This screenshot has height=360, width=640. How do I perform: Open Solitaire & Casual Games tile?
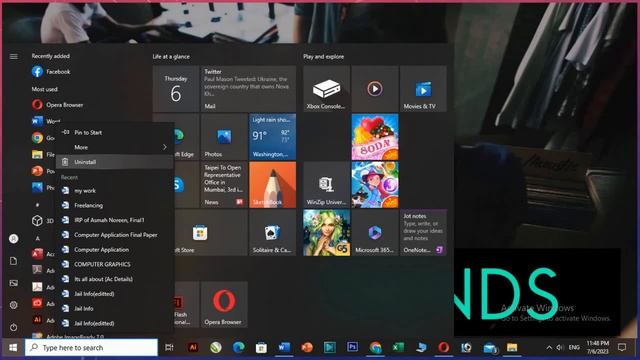point(272,233)
